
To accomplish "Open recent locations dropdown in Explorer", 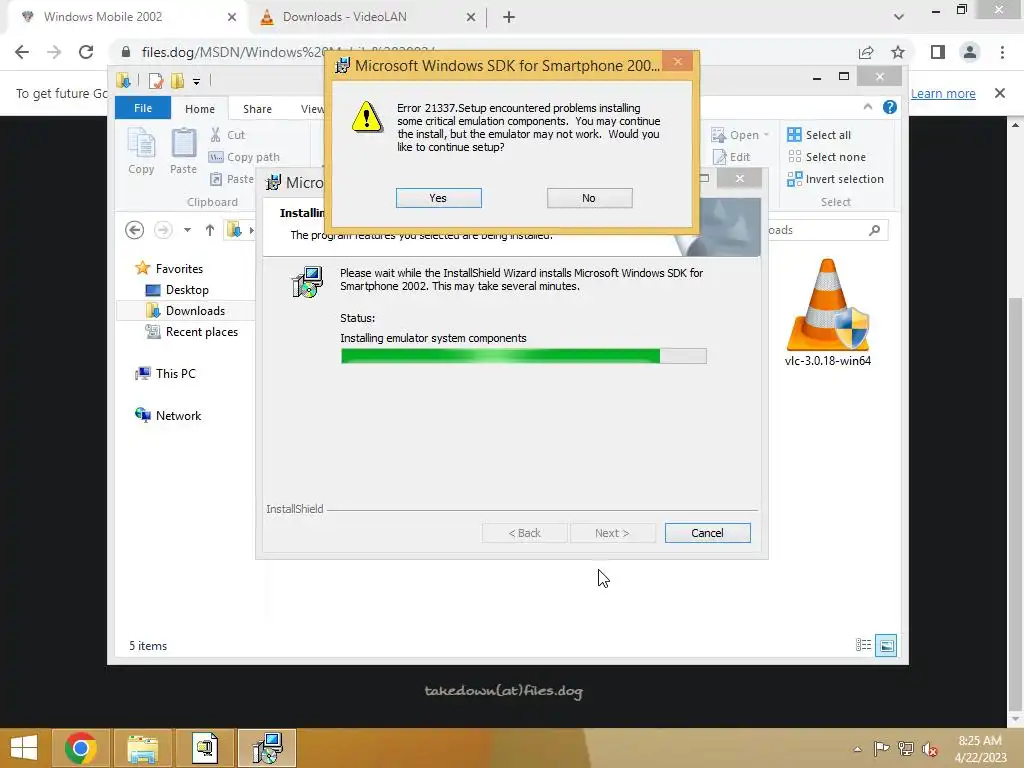I will tap(187, 230).
